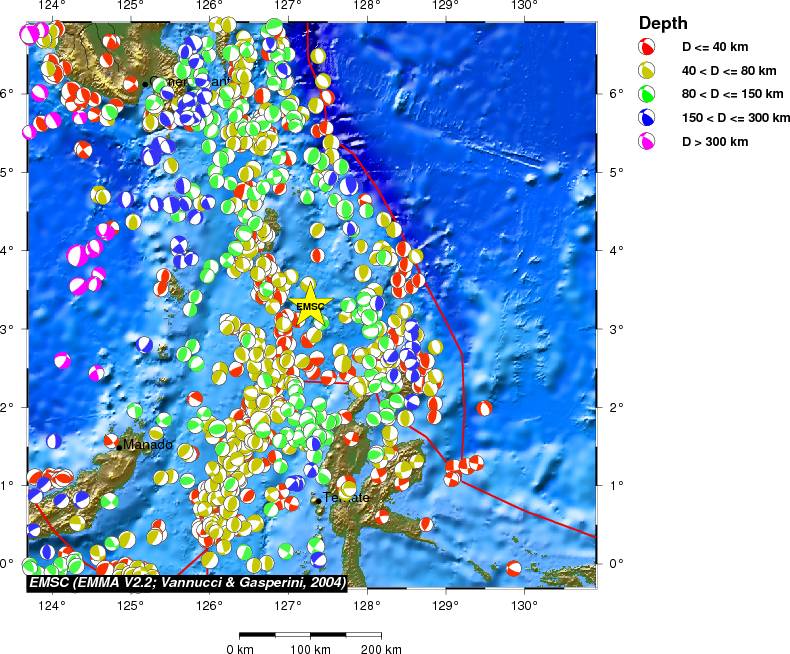Click the 200 km scale bar label

click(x=380, y=649)
